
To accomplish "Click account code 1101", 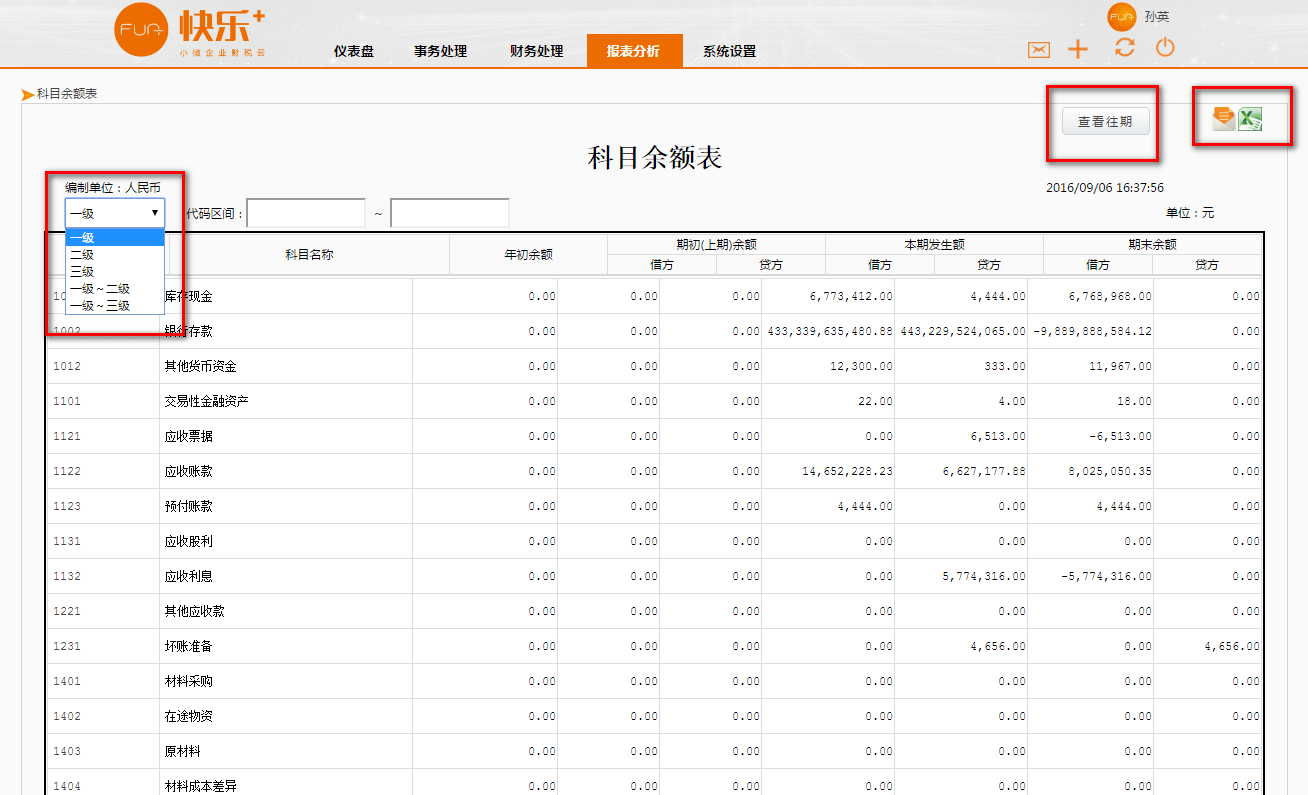I will (x=67, y=401).
